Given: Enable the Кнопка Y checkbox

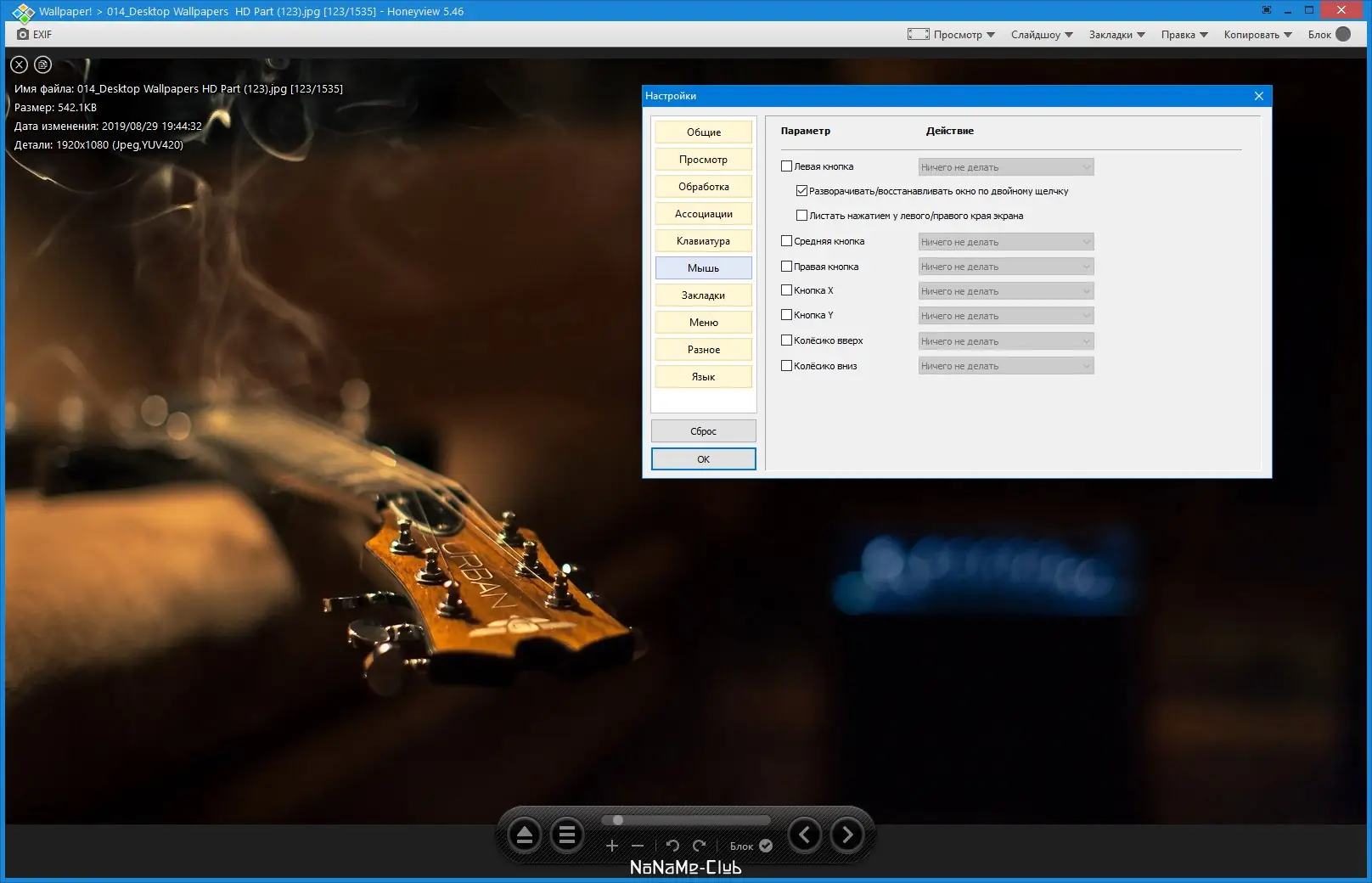Looking at the screenshot, I should pos(786,315).
